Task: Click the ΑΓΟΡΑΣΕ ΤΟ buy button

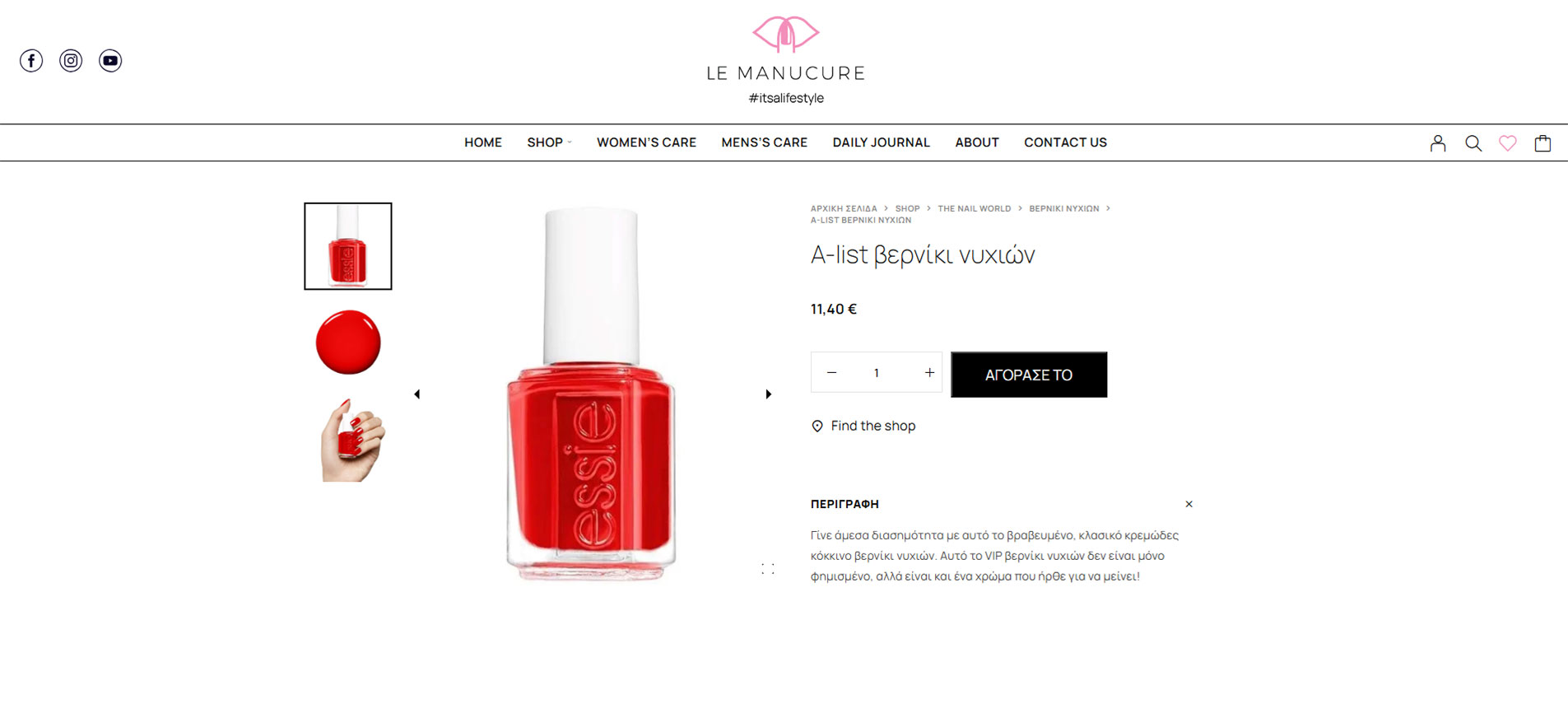Action: click(x=1029, y=375)
